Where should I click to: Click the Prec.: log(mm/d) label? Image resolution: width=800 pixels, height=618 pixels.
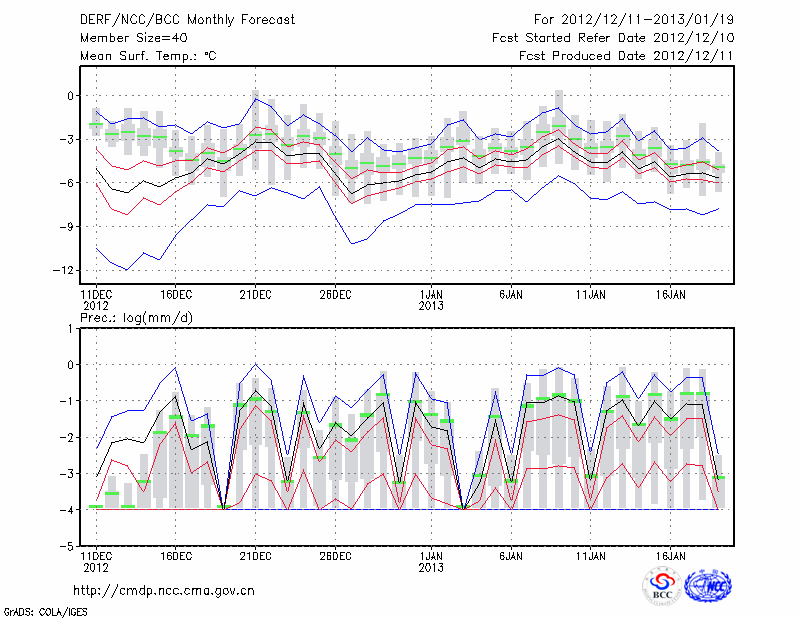click(x=137, y=317)
